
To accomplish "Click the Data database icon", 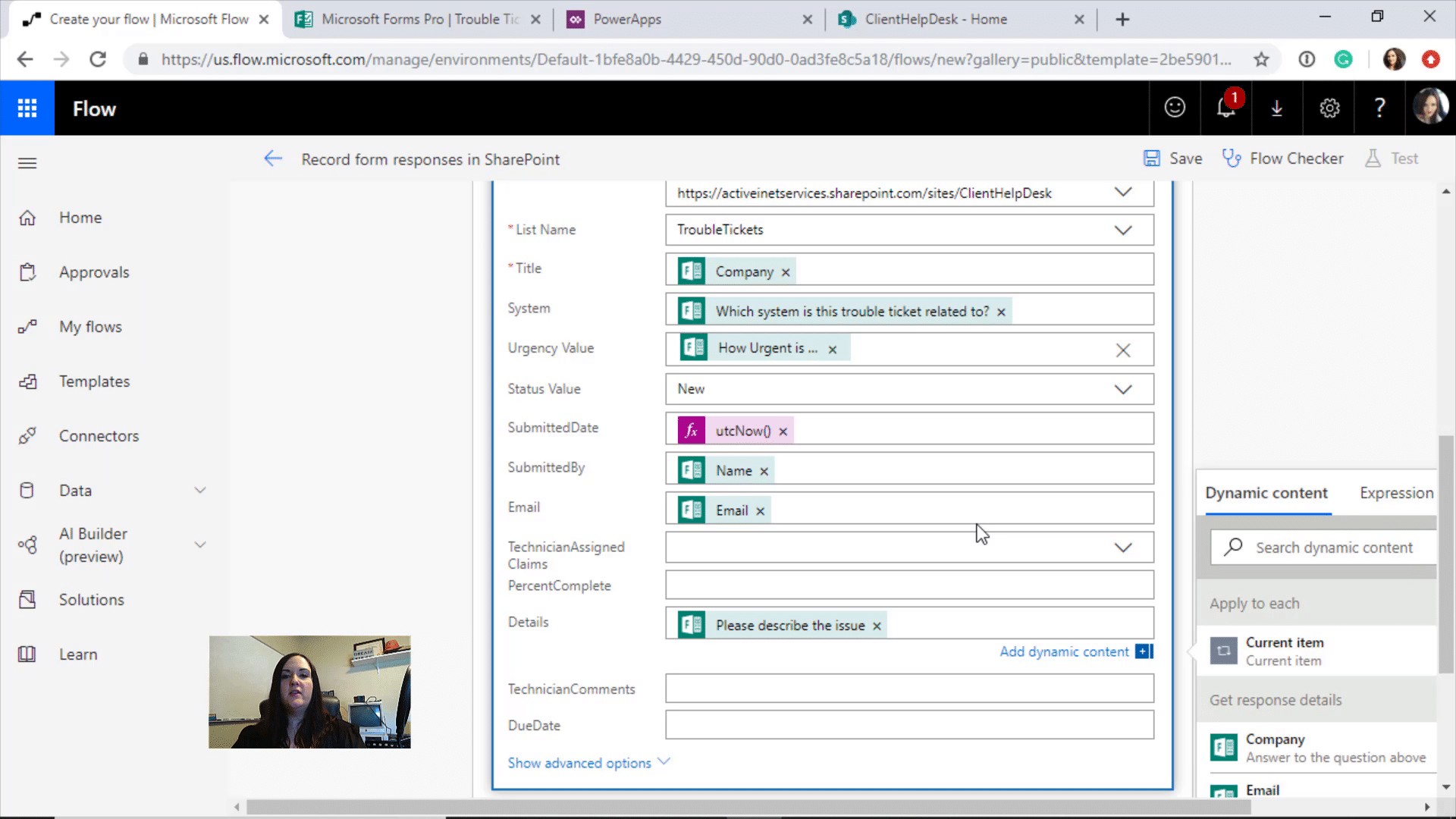I will click(27, 491).
